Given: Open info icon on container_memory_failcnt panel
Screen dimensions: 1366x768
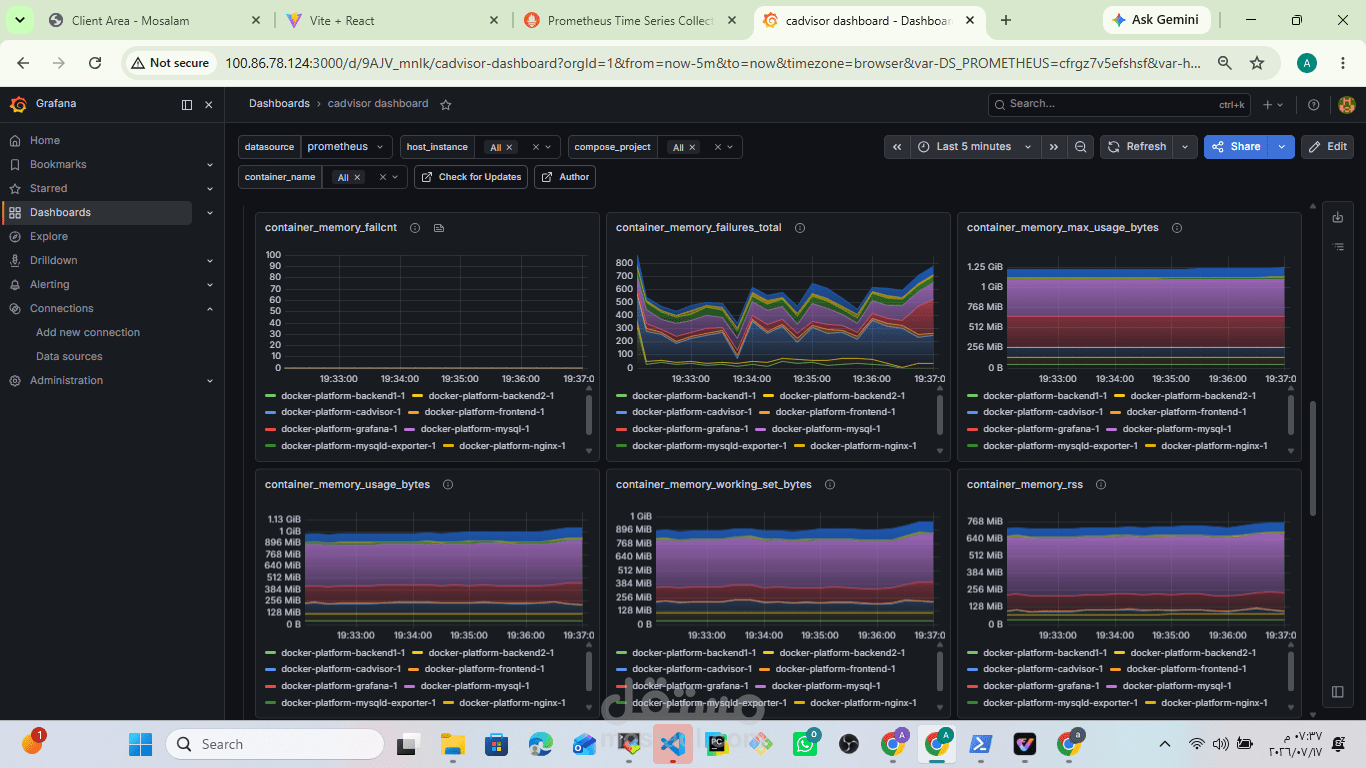Looking at the screenshot, I should point(415,228).
